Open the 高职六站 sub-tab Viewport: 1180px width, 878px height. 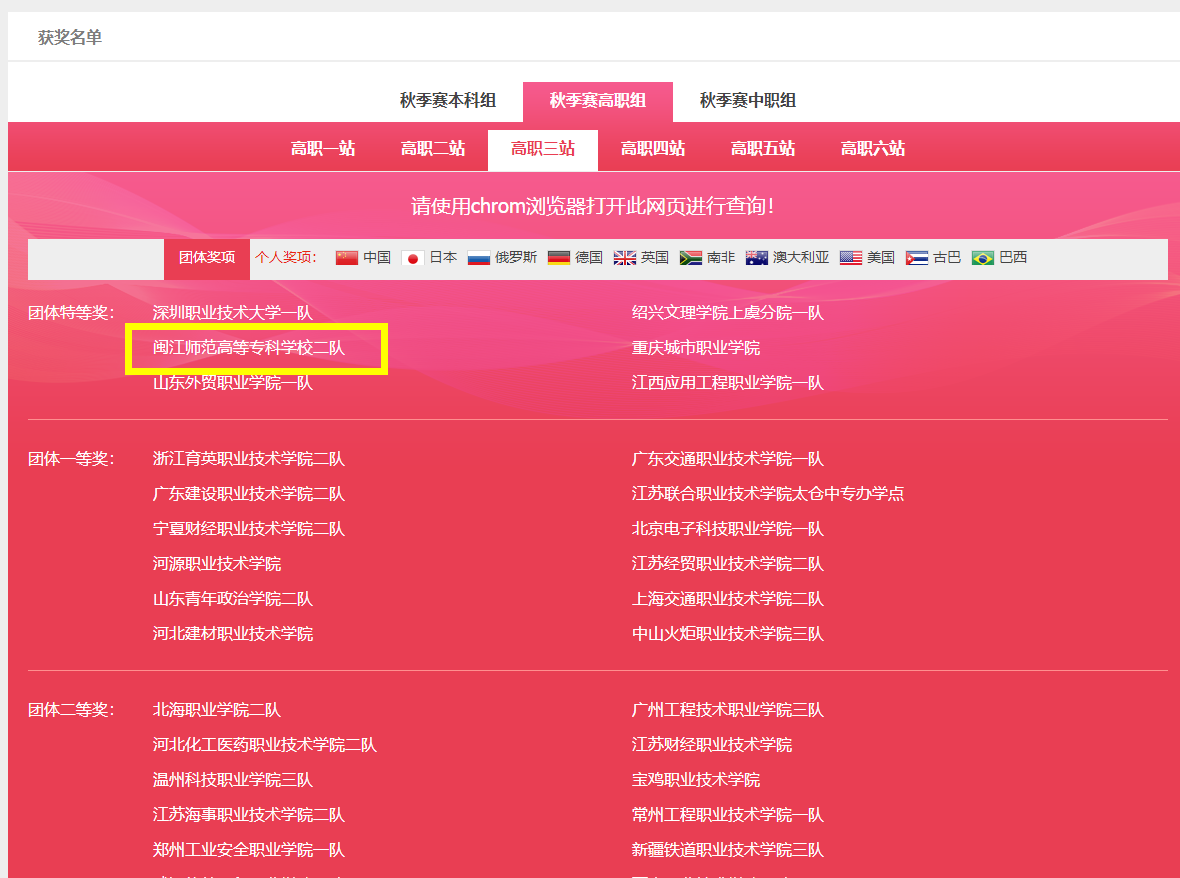pos(873,149)
